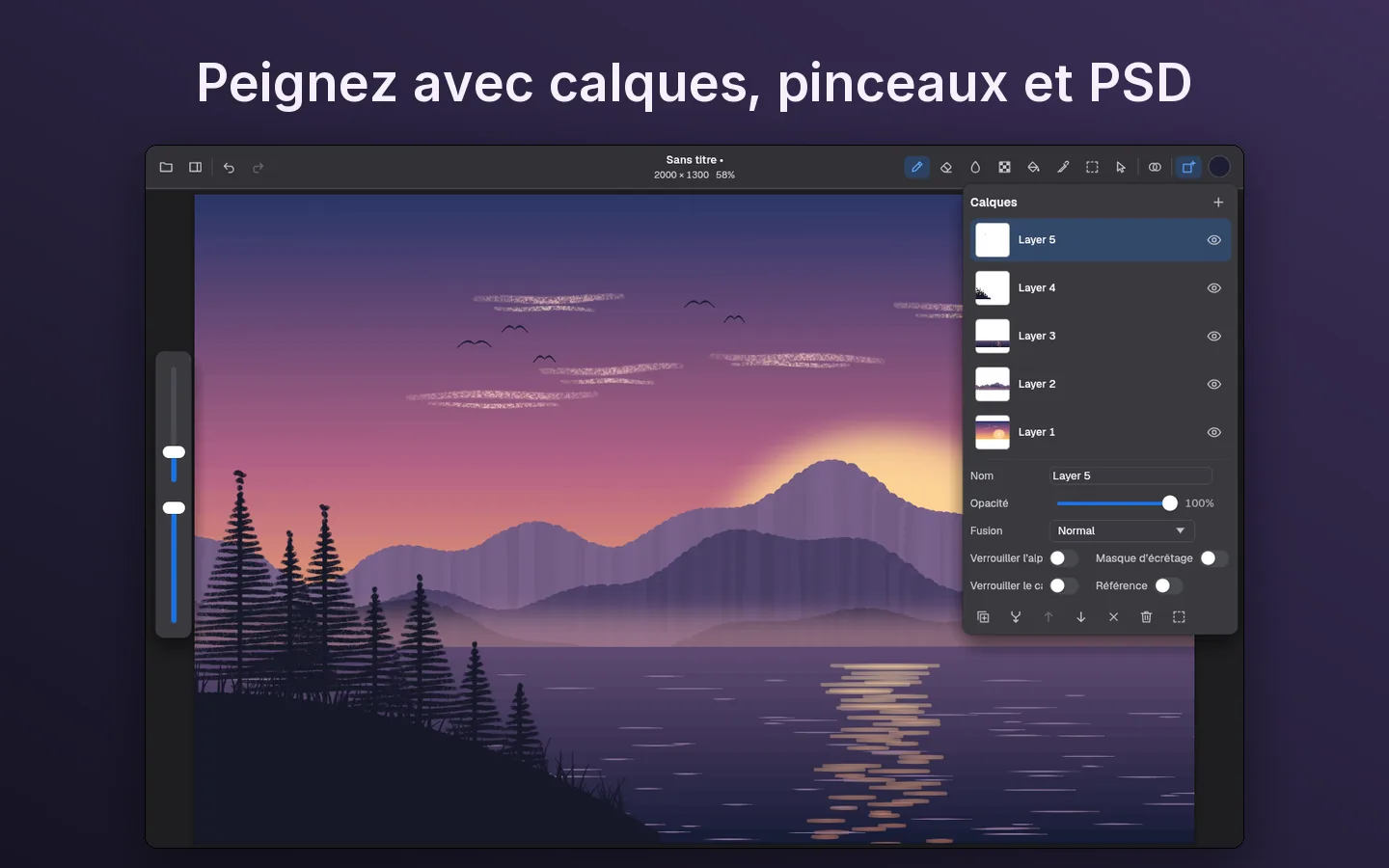Select the Layer 2 row
The width and height of the screenshot is (1389, 868).
tap(1101, 385)
